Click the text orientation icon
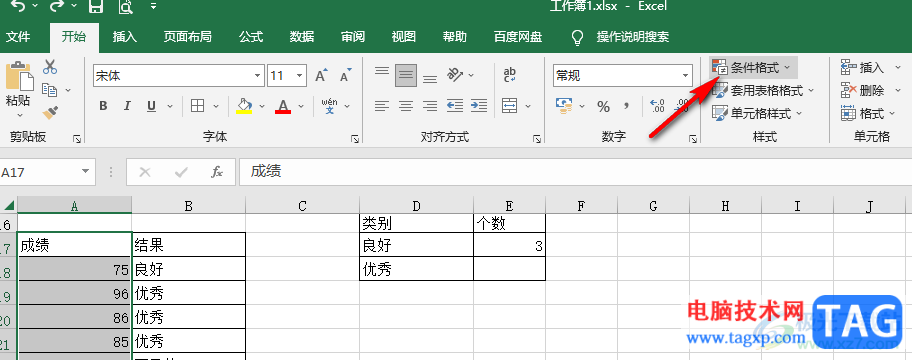The width and height of the screenshot is (912, 360). coord(455,74)
